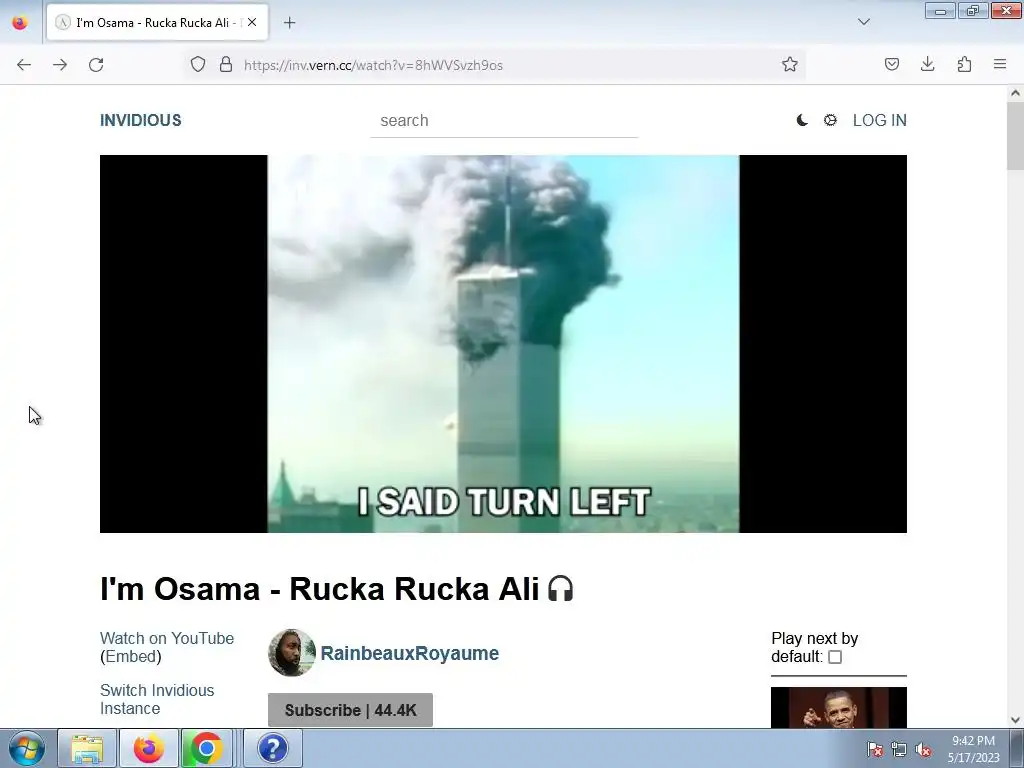Click the Firefox logo icon in the tab bar
Screen dimensions: 1024x768
[x=20, y=22]
